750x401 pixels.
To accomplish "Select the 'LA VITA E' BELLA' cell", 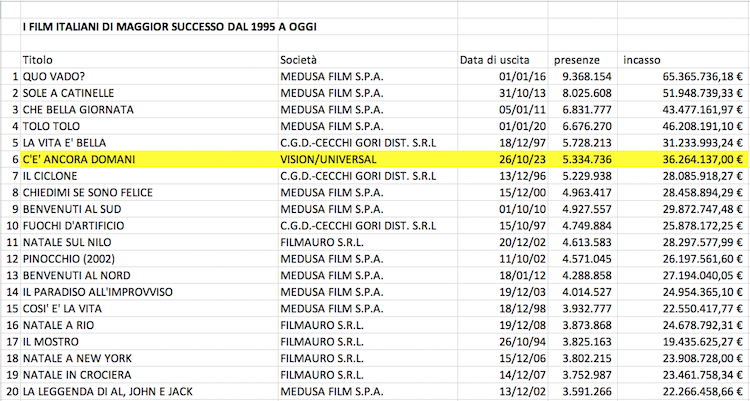I will [149, 143].
